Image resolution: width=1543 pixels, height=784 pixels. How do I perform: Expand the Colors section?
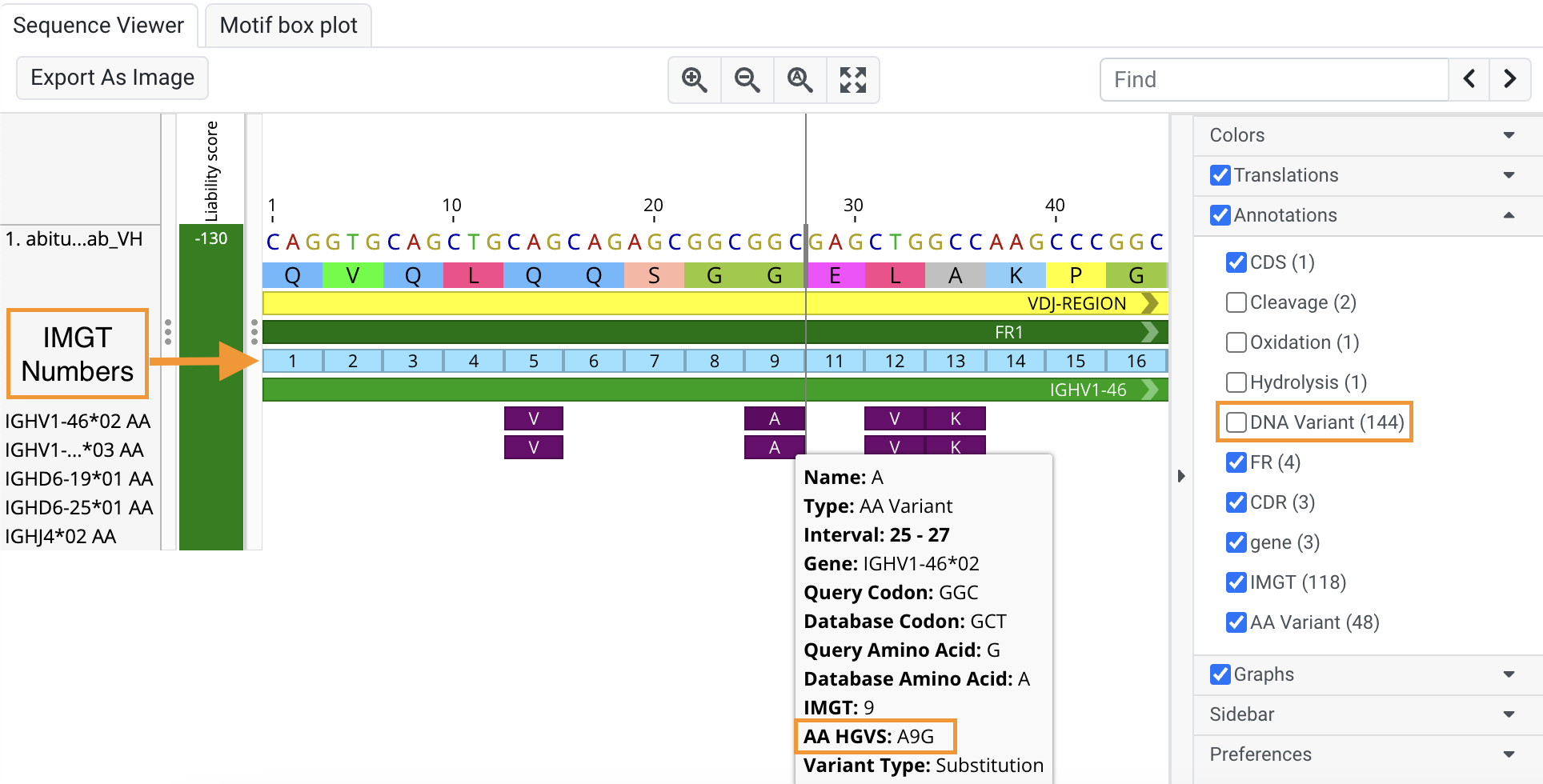click(1509, 134)
